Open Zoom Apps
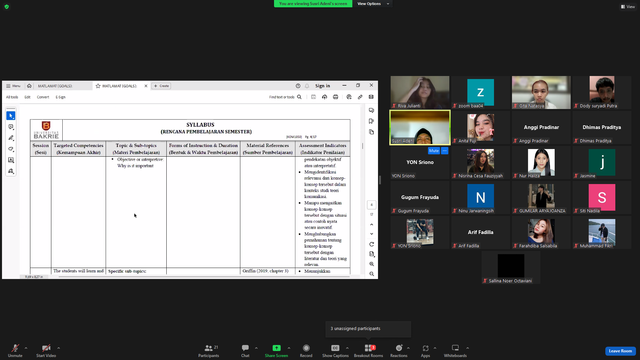The height and width of the screenshot is (360, 640). 425,350
